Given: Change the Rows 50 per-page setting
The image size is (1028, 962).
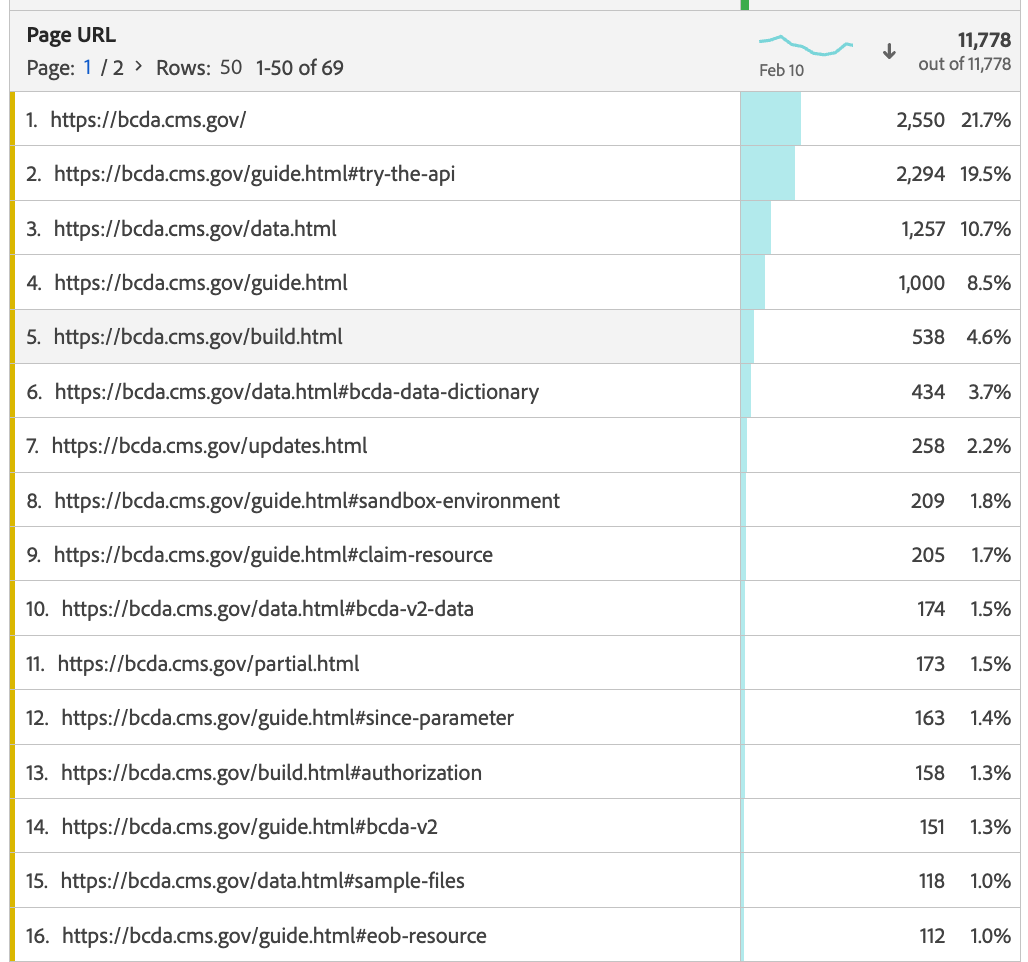Looking at the screenshot, I should coord(230,68).
